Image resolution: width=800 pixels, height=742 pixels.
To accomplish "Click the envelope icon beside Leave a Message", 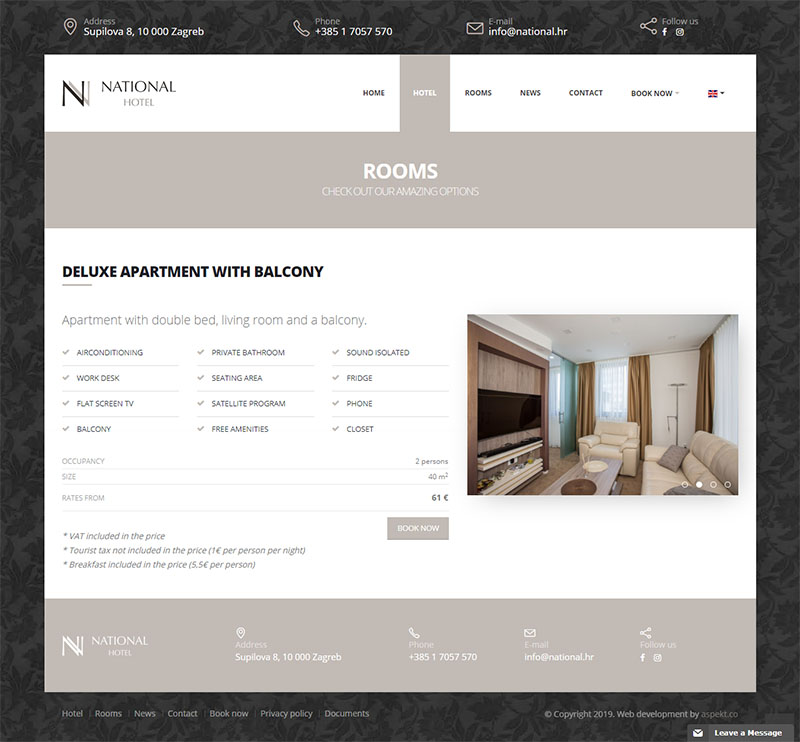I will point(698,733).
